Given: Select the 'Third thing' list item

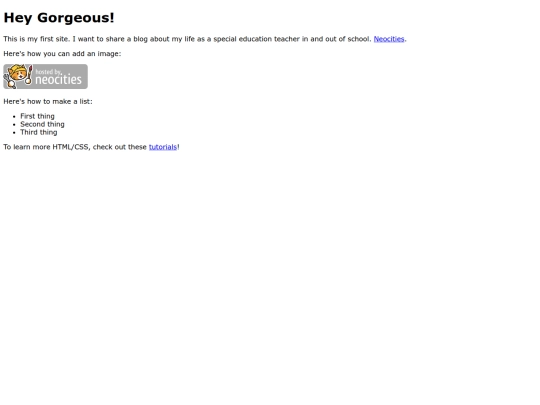Looking at the screenshot, I should (39, 132).
